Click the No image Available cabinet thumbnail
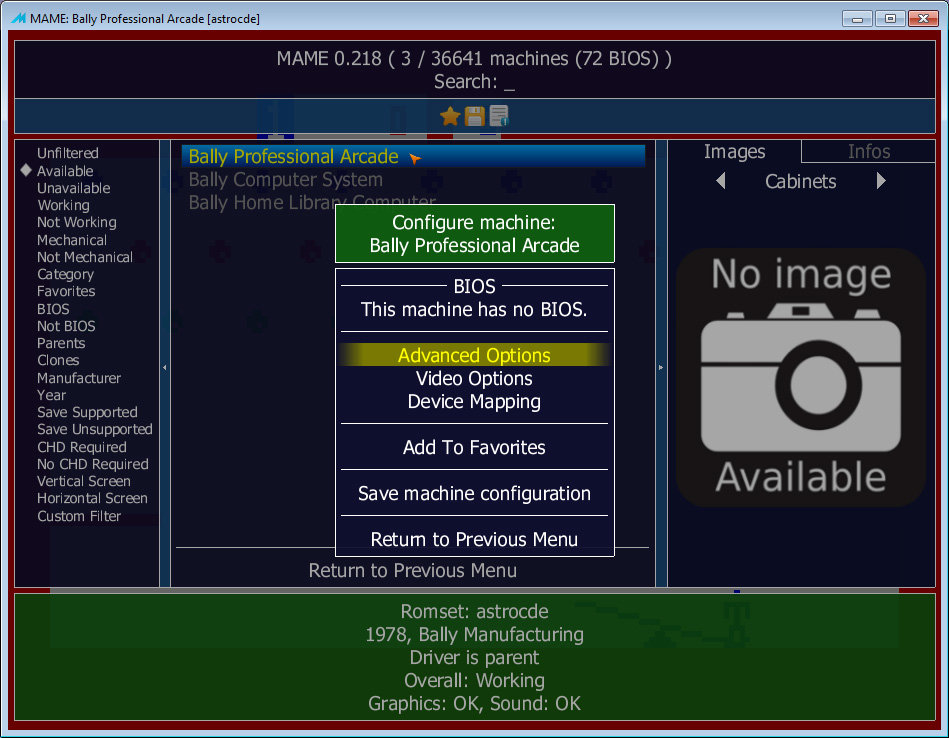This screenshot has width=949, height=738. pos(801,377)
